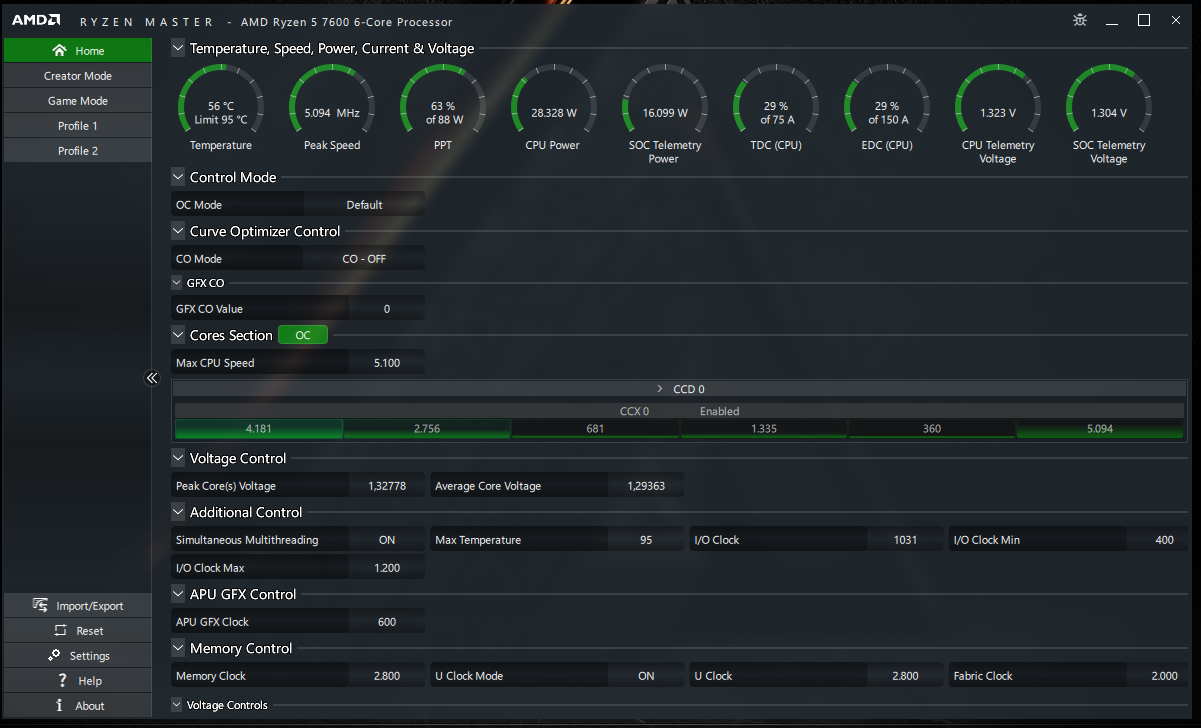Click APU GFX Clock 600 field
1201x728 pixels.
point(387,622)
